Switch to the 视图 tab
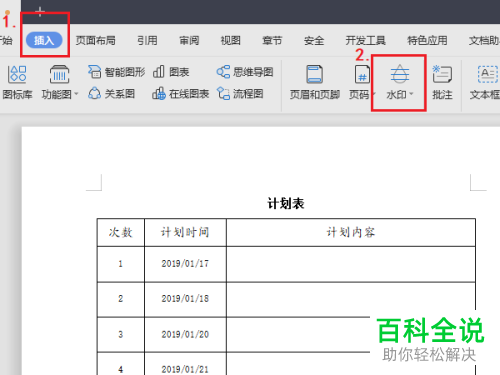The image size is (500, 375). [231, 41]
